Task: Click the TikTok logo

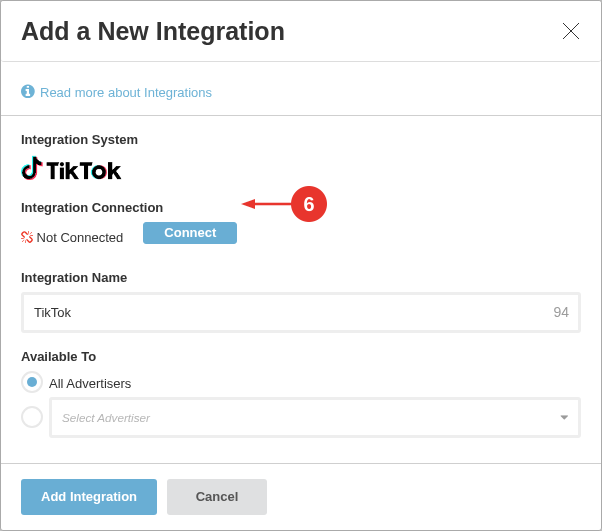Action: [71, 169]
